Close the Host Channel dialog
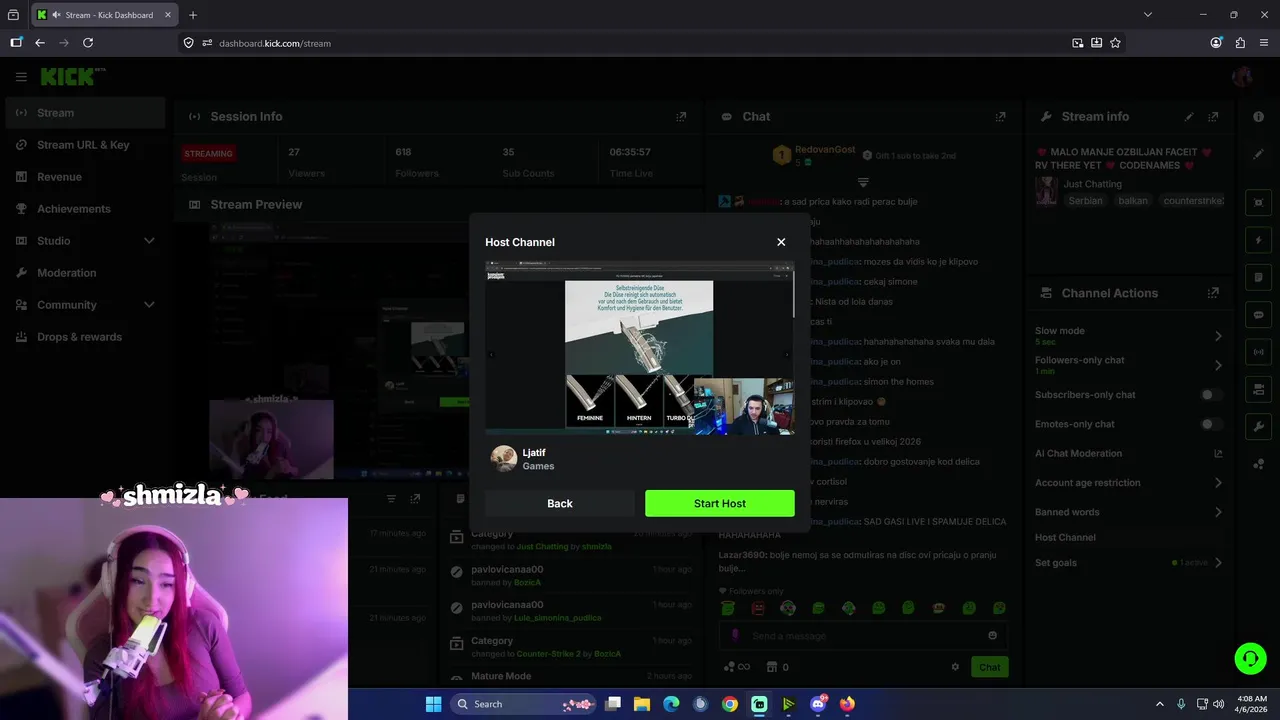1280x720 pixels. pos(781,242)
